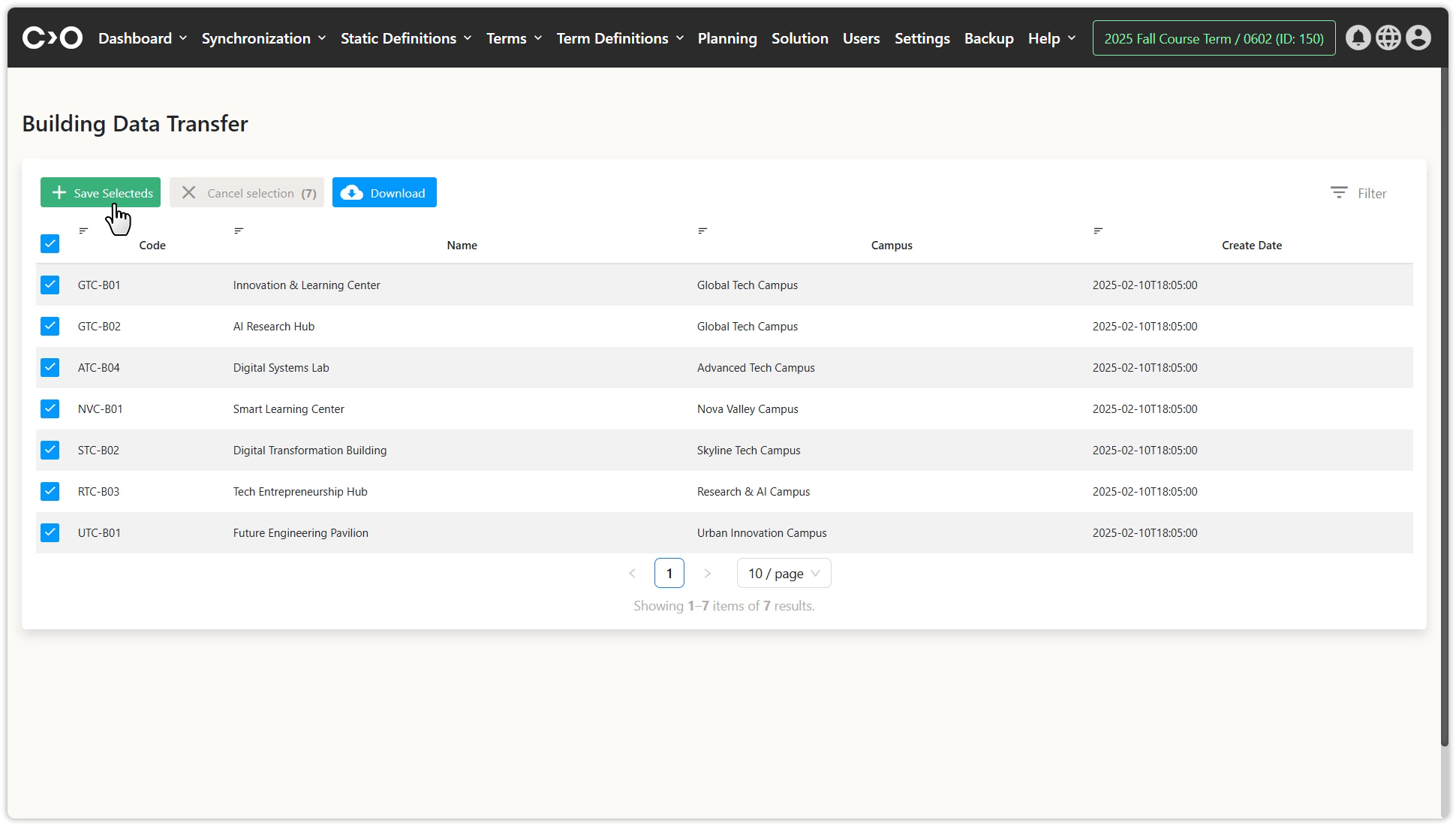Uncheck the select-all header checkbox

tap(50, 243)
